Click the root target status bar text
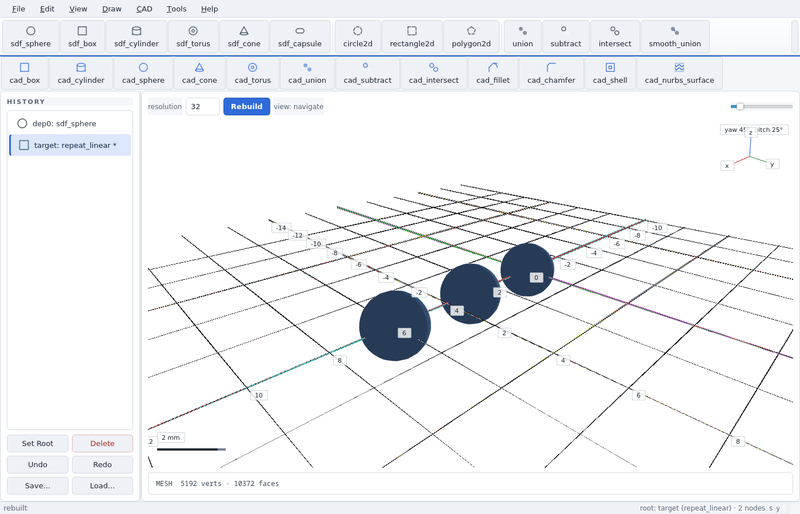This screenshot has height=514, width=800. pos(702,508)
